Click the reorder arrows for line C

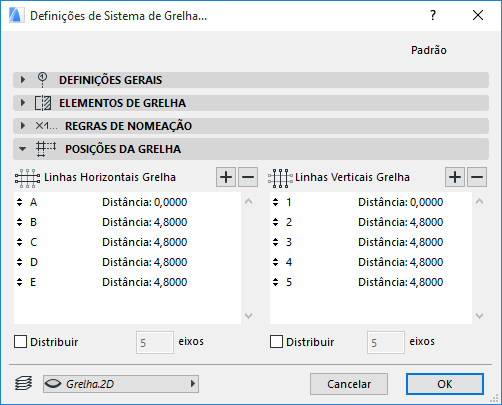(x=20, y=242)
